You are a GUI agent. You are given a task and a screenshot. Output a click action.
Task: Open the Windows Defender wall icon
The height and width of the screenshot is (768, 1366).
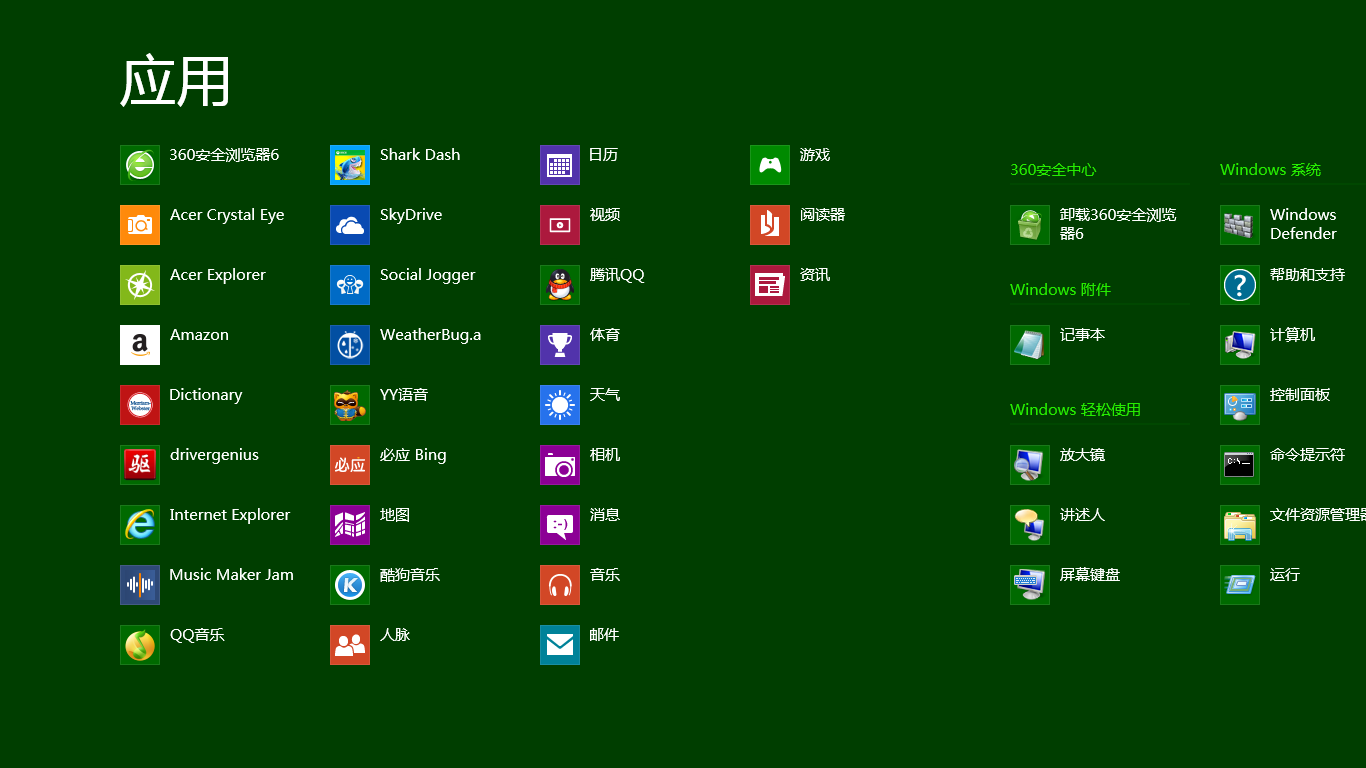point(1240,225)
